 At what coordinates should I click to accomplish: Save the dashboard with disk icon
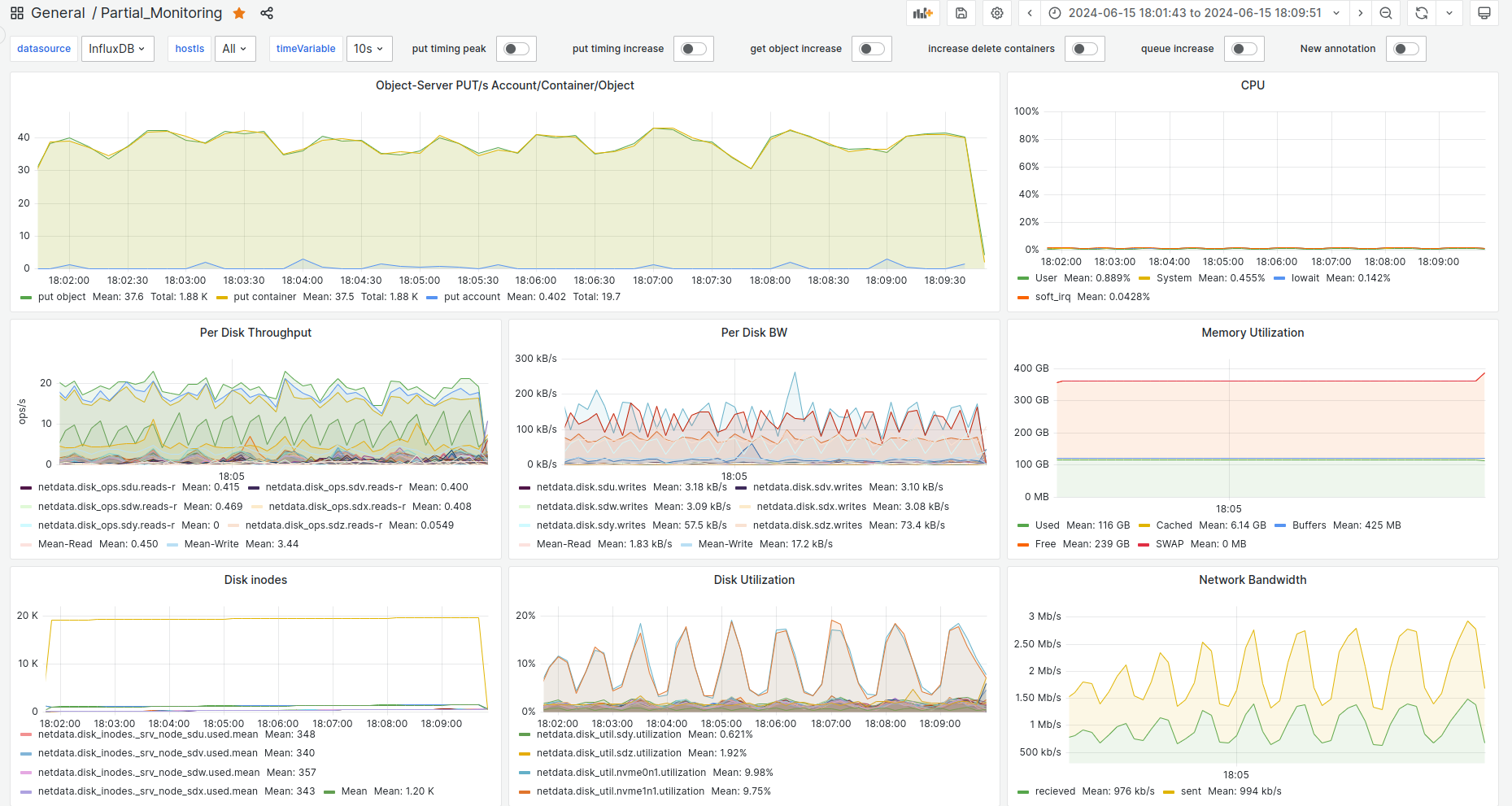pos(961,13)
